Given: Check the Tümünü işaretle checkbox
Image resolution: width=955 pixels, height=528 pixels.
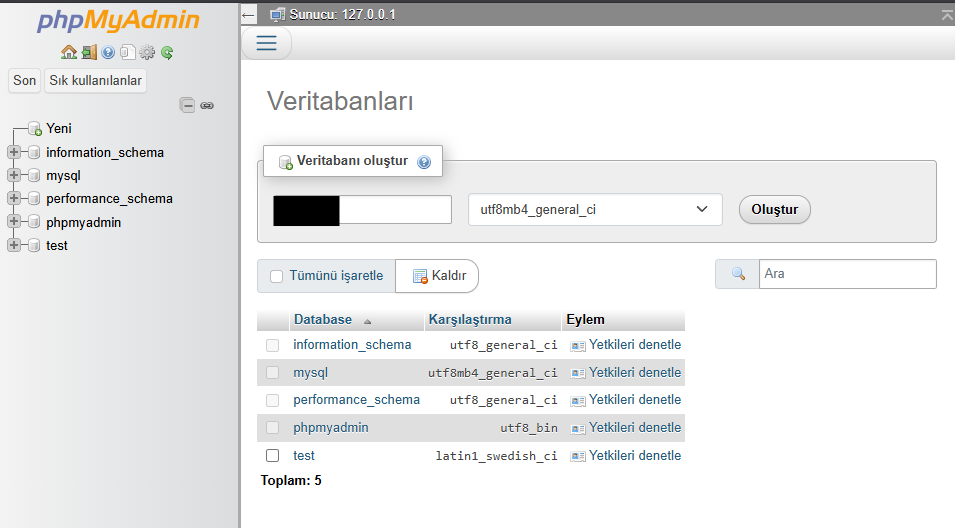Looking at the screenshot, I should [x=277, y=276].
